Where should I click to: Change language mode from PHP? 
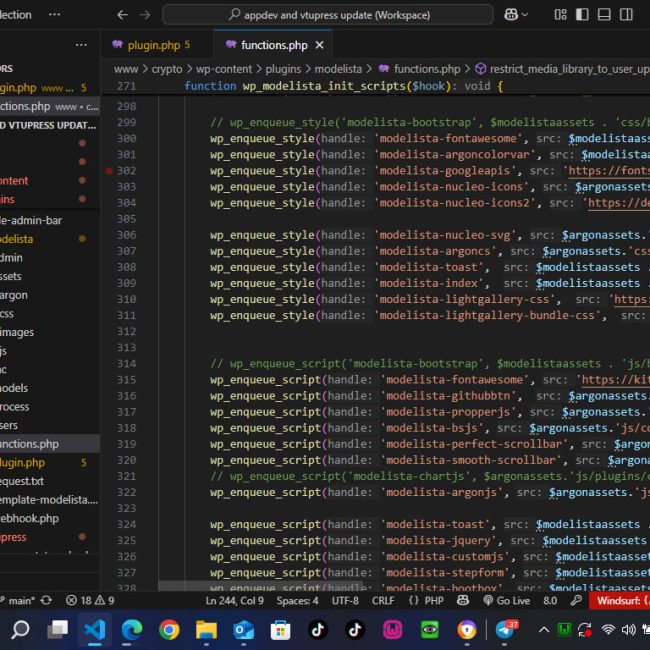point(427,600)
